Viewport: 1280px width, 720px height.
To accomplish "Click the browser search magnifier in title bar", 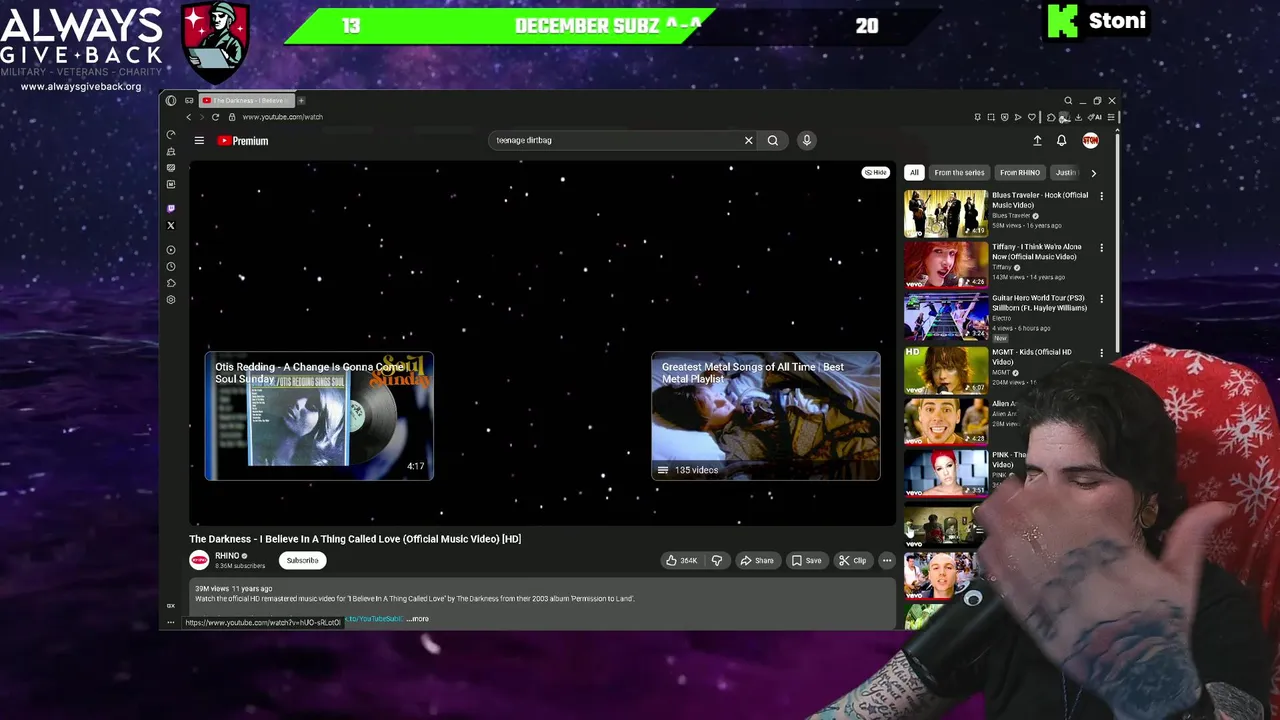I will 1068,100.
